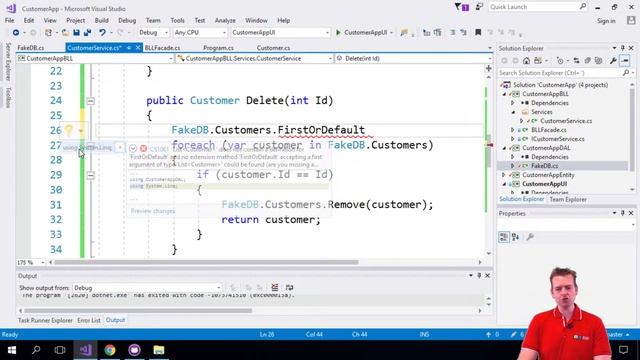Switch to the Error List tab
The width and height of the screenshot is (640, 360).
pyautogui.click(x=89, y=320)
